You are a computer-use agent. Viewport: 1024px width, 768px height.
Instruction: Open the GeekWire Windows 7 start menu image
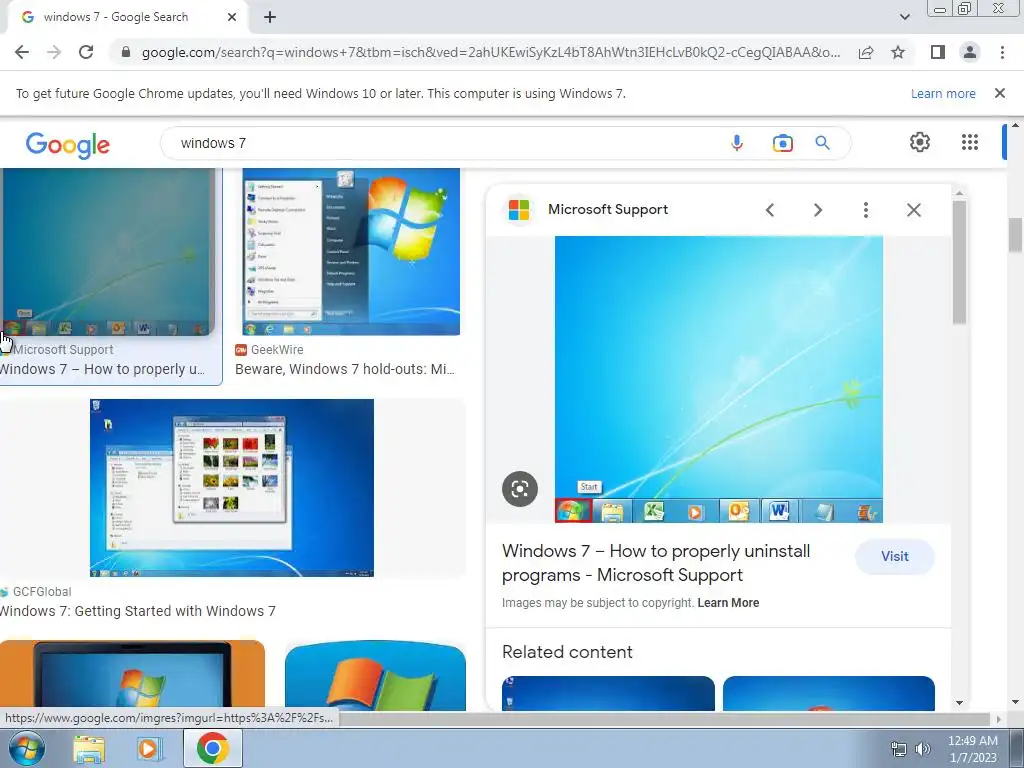click(x=351, y=251)
